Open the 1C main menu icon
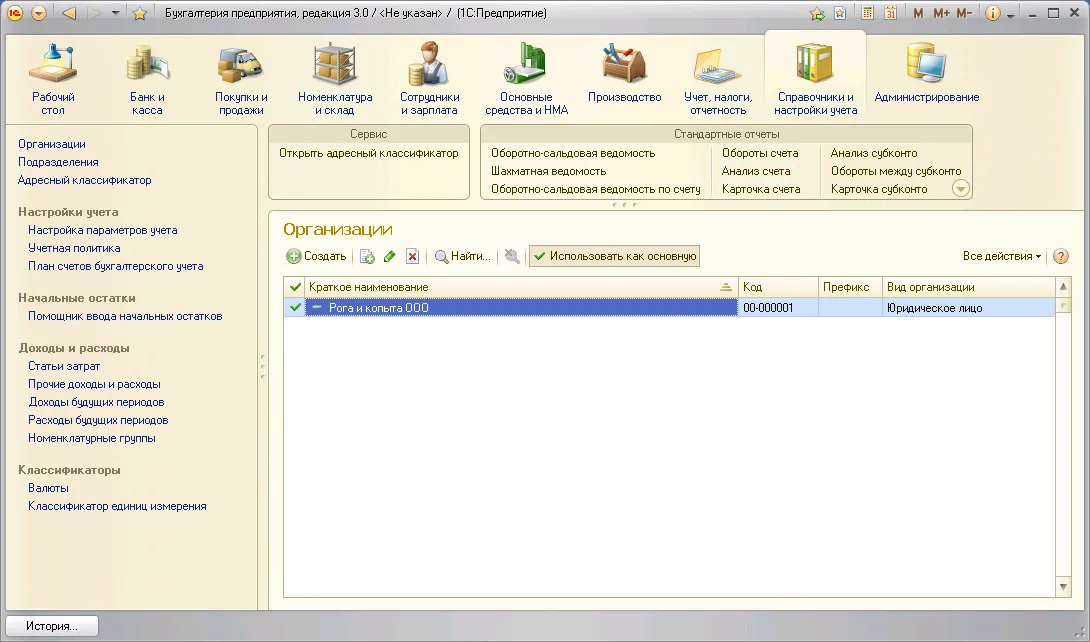The width and height of the screenshot is (1090, 642). [15, 13]
